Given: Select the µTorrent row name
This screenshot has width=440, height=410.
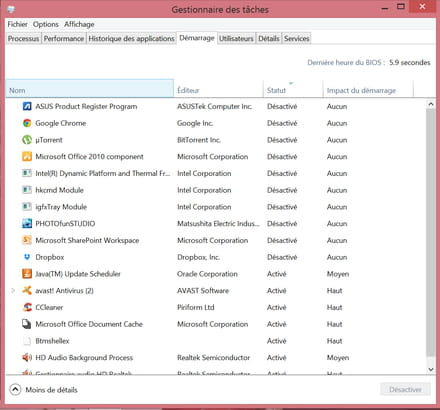Looking at the screenshot, I should pyautogui.click(x=49, y=140).
